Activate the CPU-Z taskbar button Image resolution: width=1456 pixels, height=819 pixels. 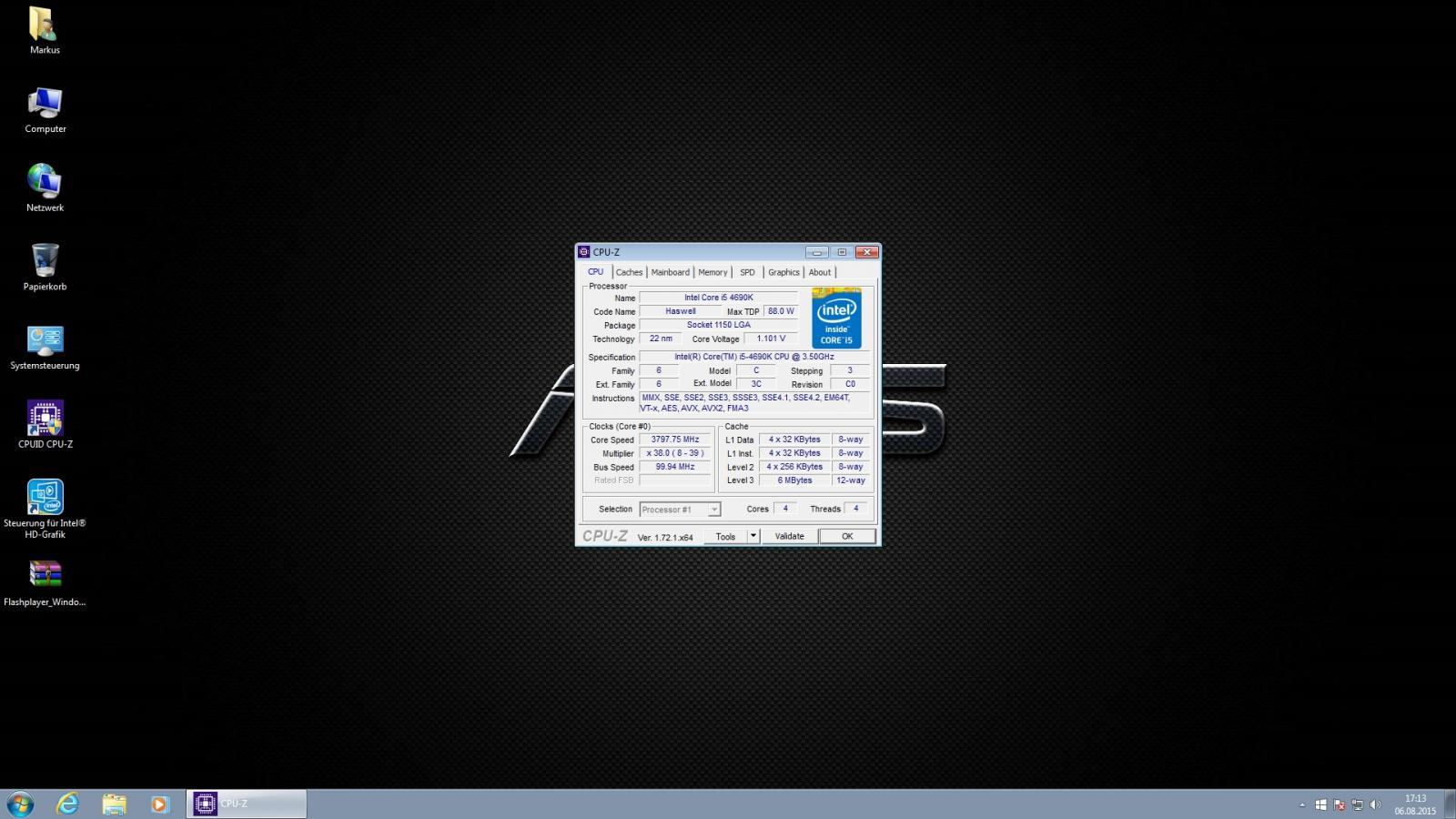pyautogui.click(x=247, y=804)
